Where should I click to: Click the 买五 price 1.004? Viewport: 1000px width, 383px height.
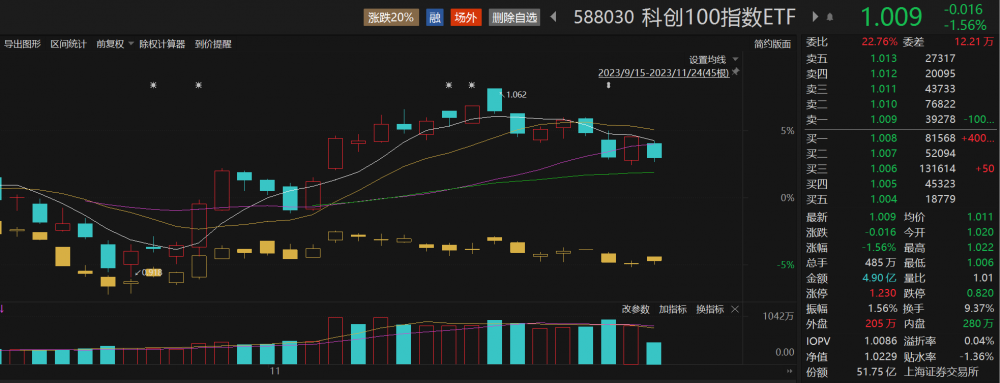point(884,199)
